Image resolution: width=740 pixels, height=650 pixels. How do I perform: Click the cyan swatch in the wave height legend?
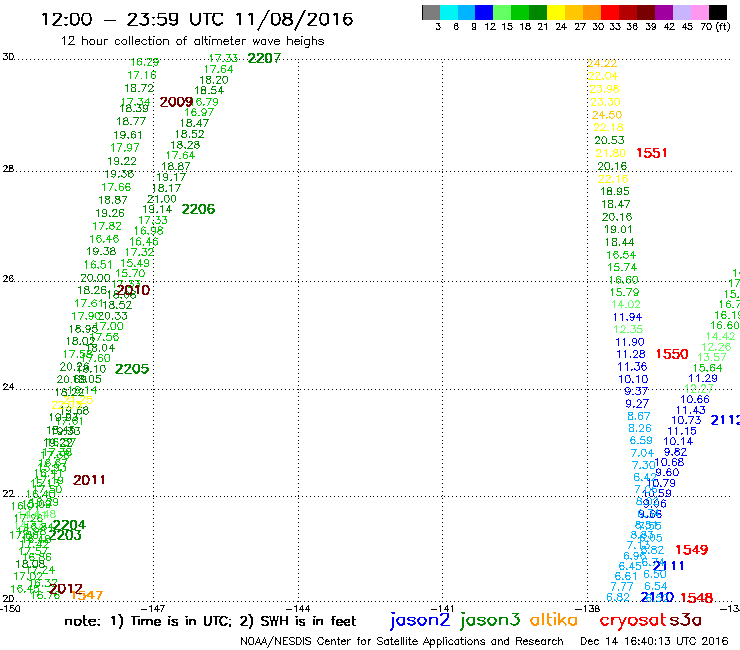coord(449,12)
